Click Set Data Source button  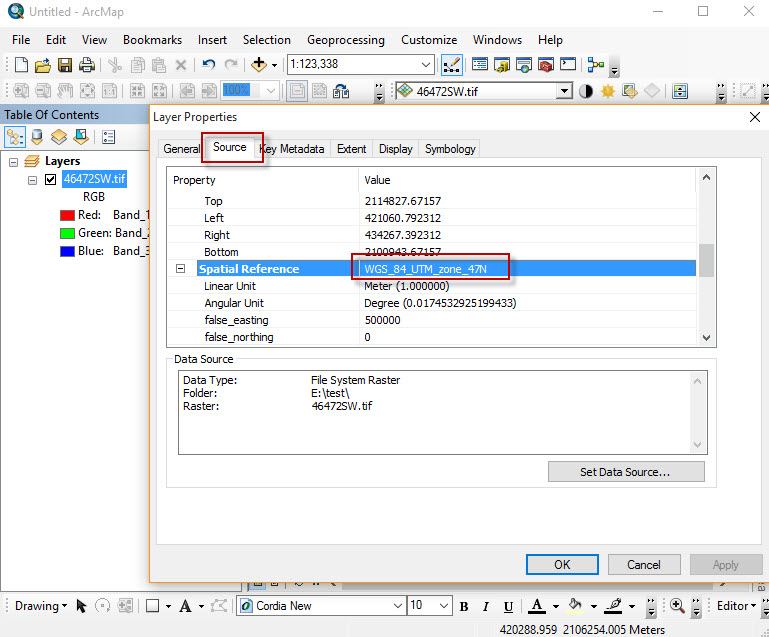pos(626,472)
